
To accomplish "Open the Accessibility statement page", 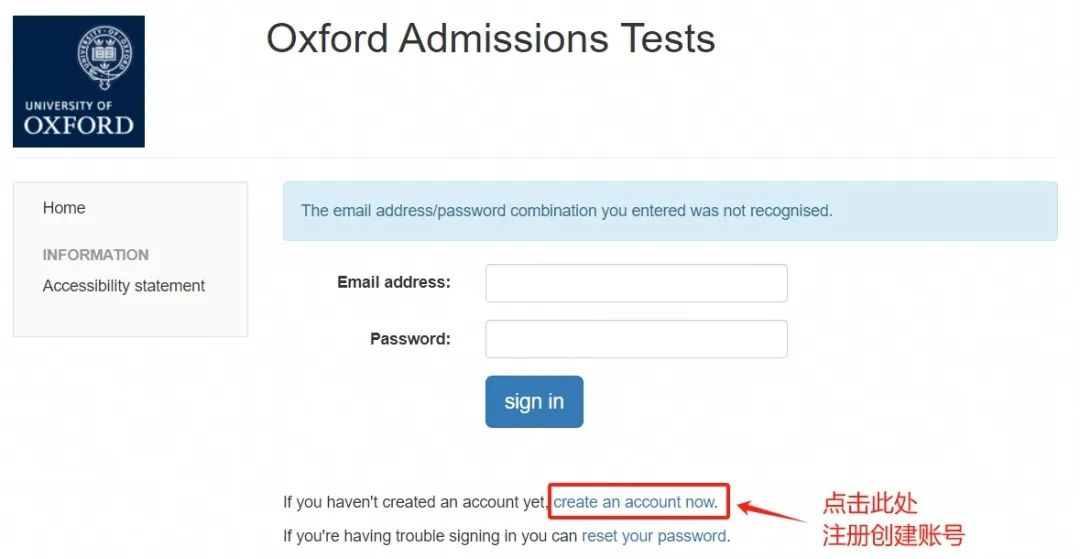I will [x=124, y=286].
